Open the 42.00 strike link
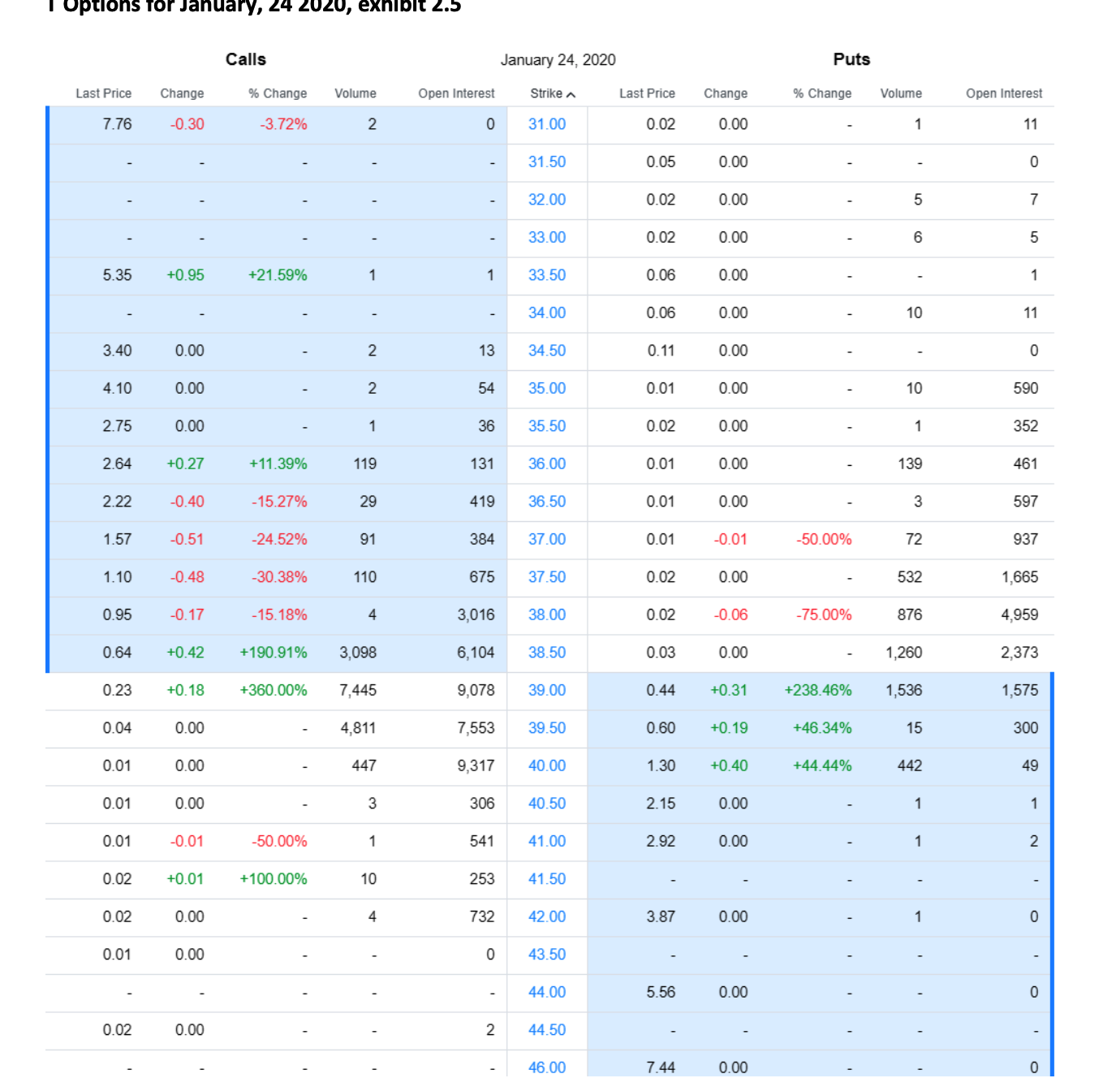 (547, 916)
